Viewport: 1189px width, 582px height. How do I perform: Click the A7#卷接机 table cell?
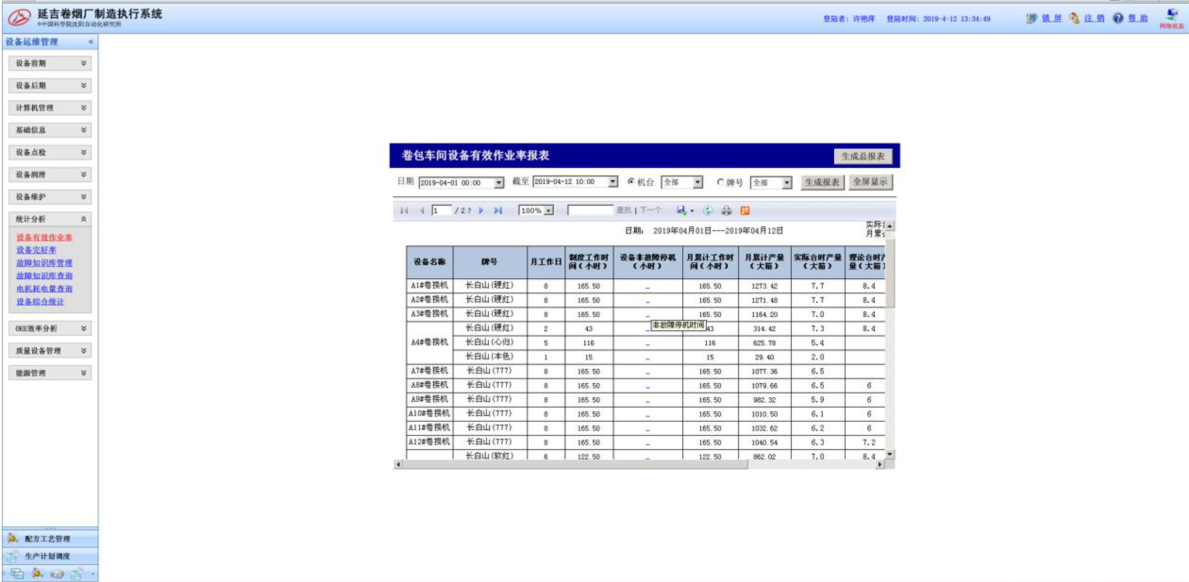coord(429,371)
